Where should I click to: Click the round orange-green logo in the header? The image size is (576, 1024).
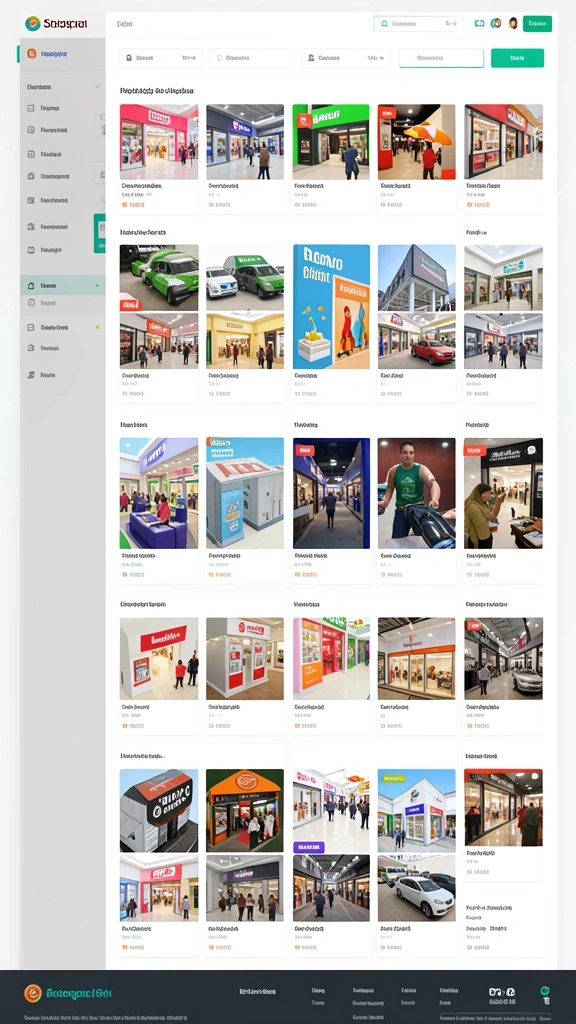[x=32, y=24]
